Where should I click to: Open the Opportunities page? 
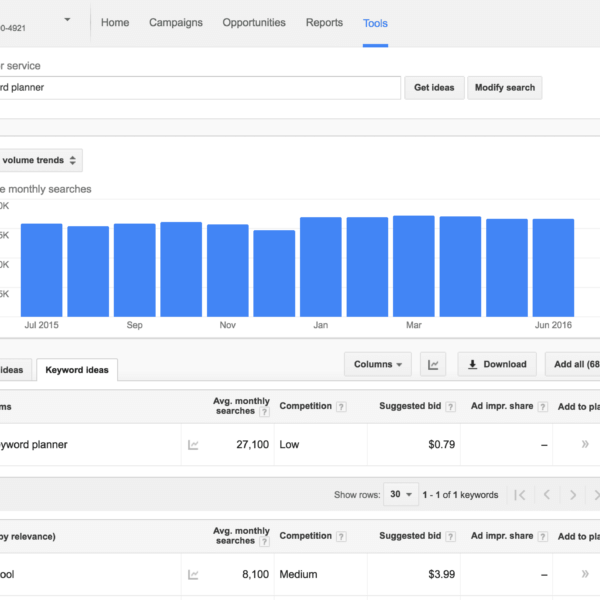coord(254,23)
